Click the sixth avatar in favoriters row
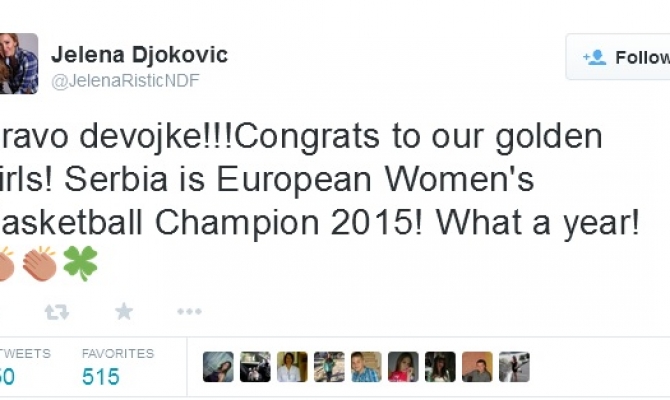The height and width of the screenshot is (400, 670). 403,367
